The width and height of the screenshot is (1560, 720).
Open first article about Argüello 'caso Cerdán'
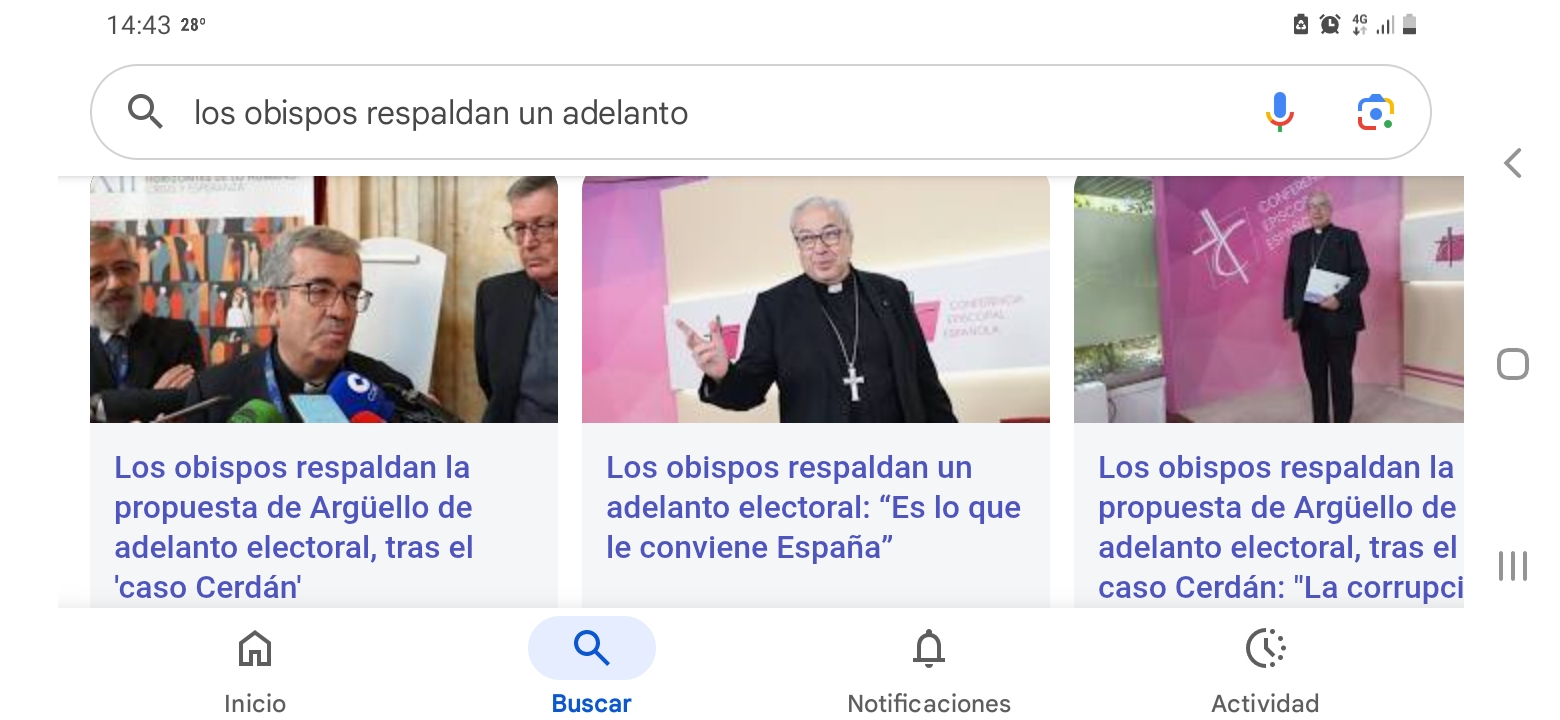(294, 527)
